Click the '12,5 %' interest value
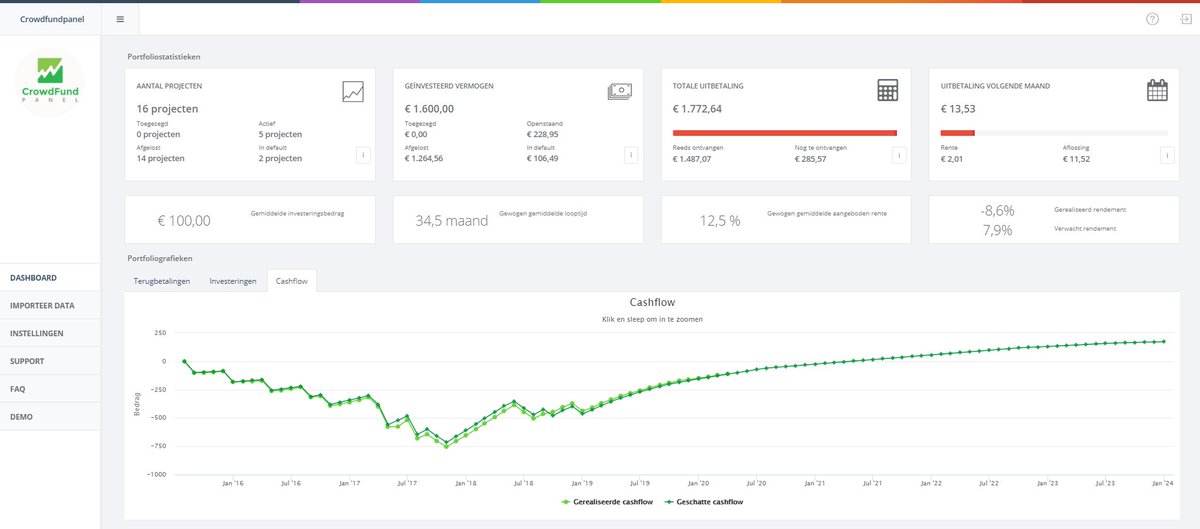 click(x=720, y=221)
